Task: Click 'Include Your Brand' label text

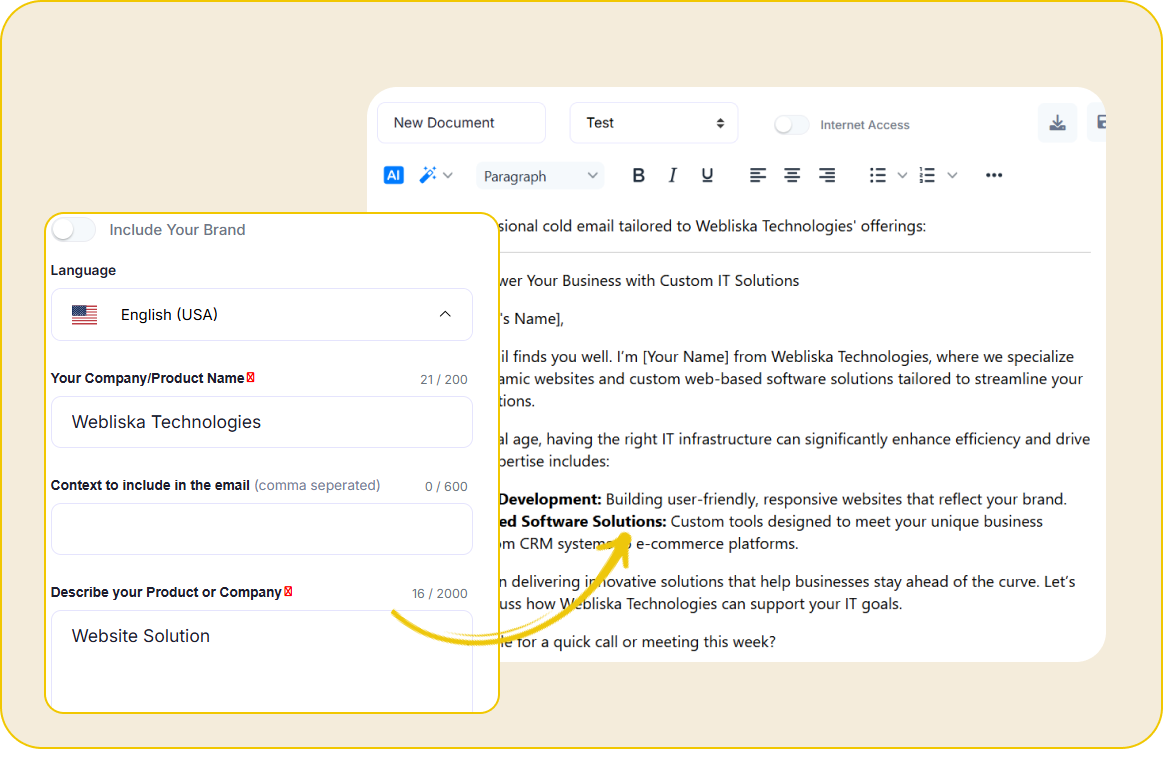Action: click(177, 230)
